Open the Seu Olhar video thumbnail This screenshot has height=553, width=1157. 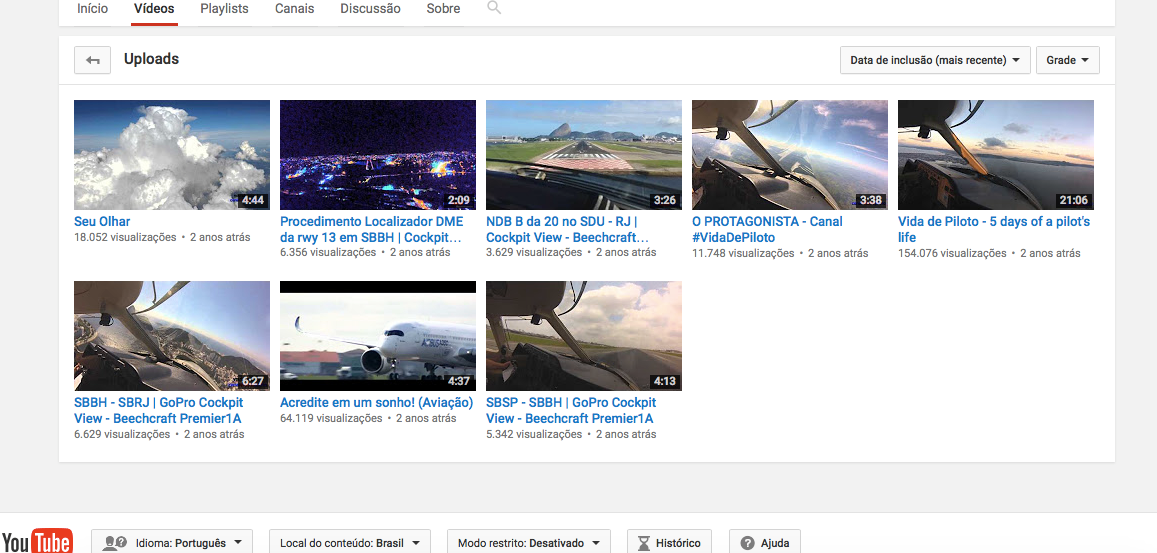[172, 155]
